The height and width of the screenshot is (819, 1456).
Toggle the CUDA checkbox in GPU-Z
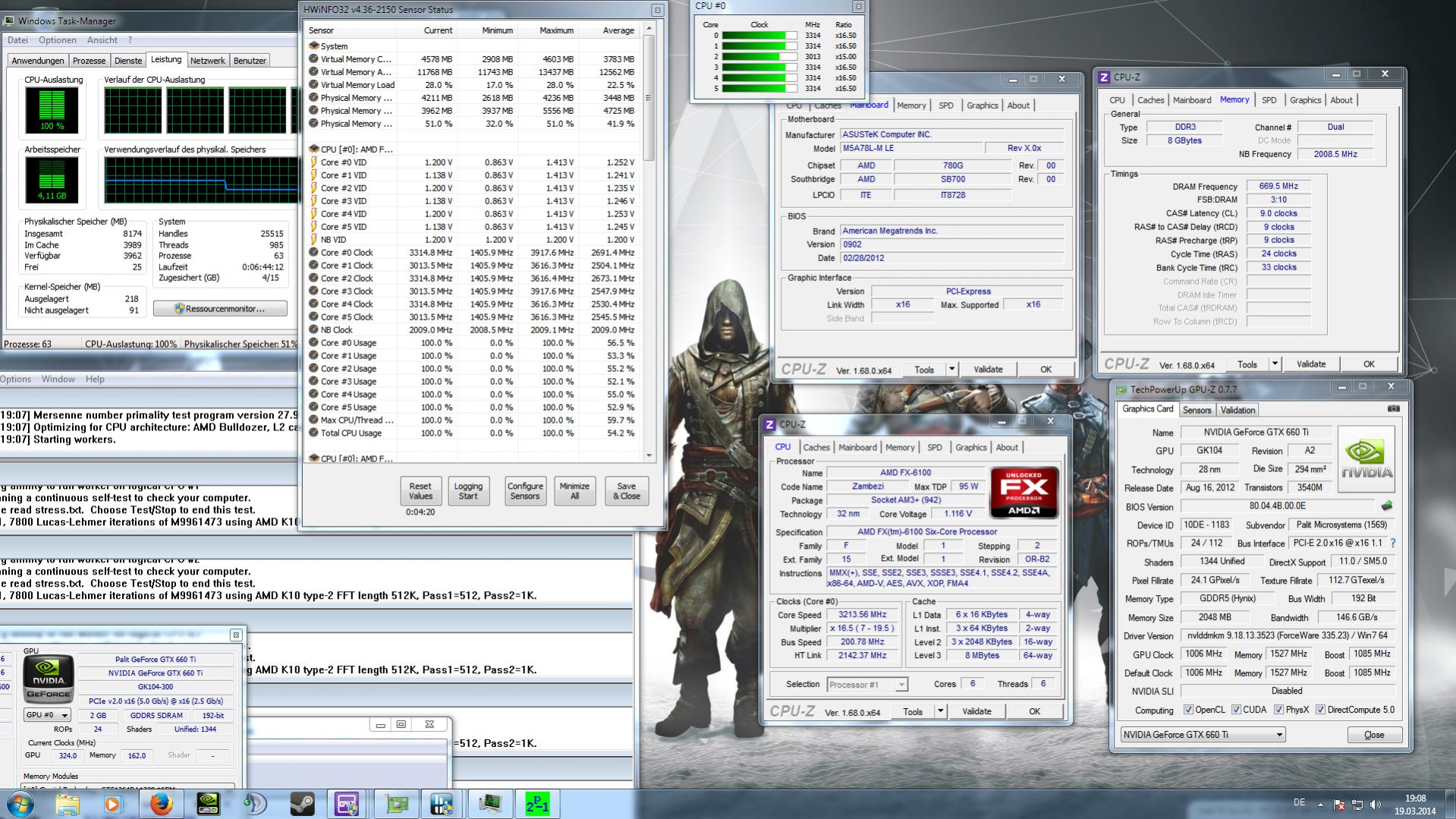click(x=1236, y=710)
